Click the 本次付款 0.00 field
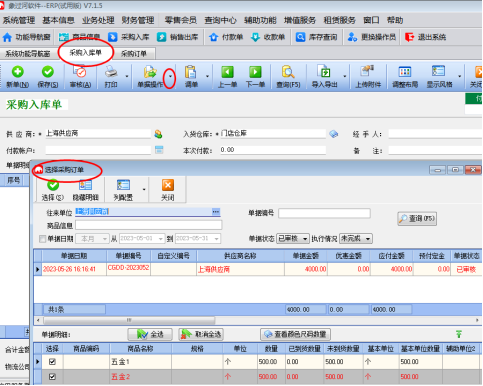 (273, 150)
